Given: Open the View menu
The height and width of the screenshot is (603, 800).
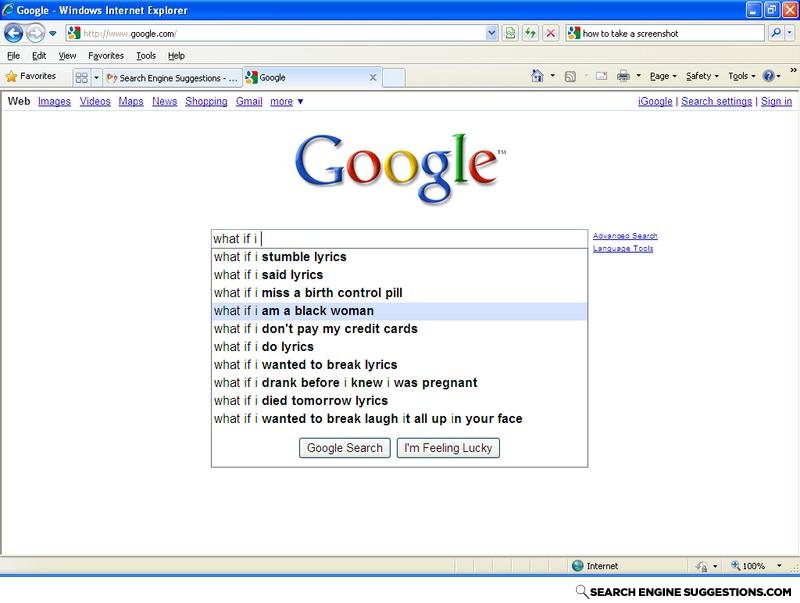Looking at the screenshot, I should pos(67,56).
